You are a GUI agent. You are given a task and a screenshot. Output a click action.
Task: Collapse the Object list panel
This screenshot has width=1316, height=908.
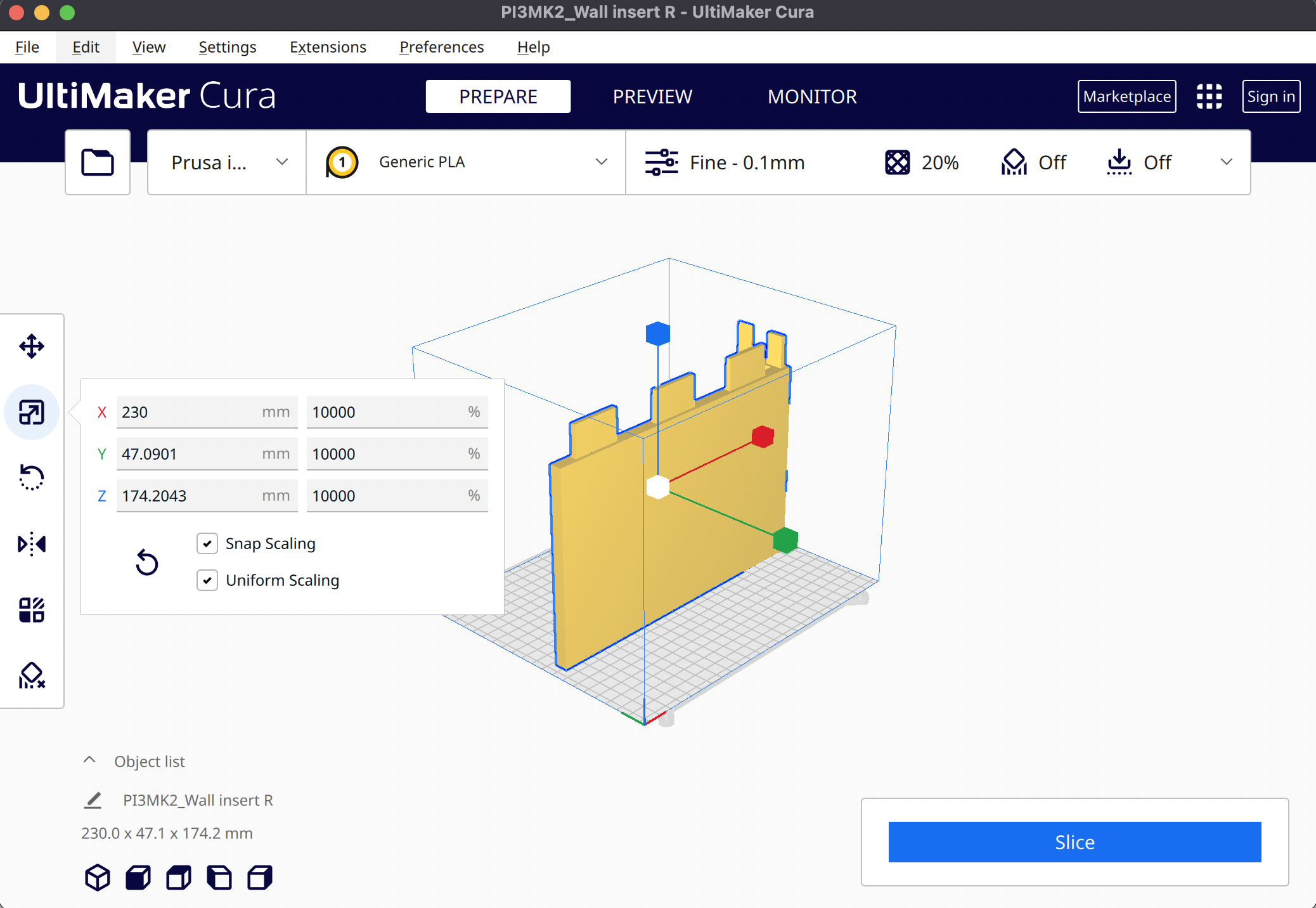pos(89,760)
